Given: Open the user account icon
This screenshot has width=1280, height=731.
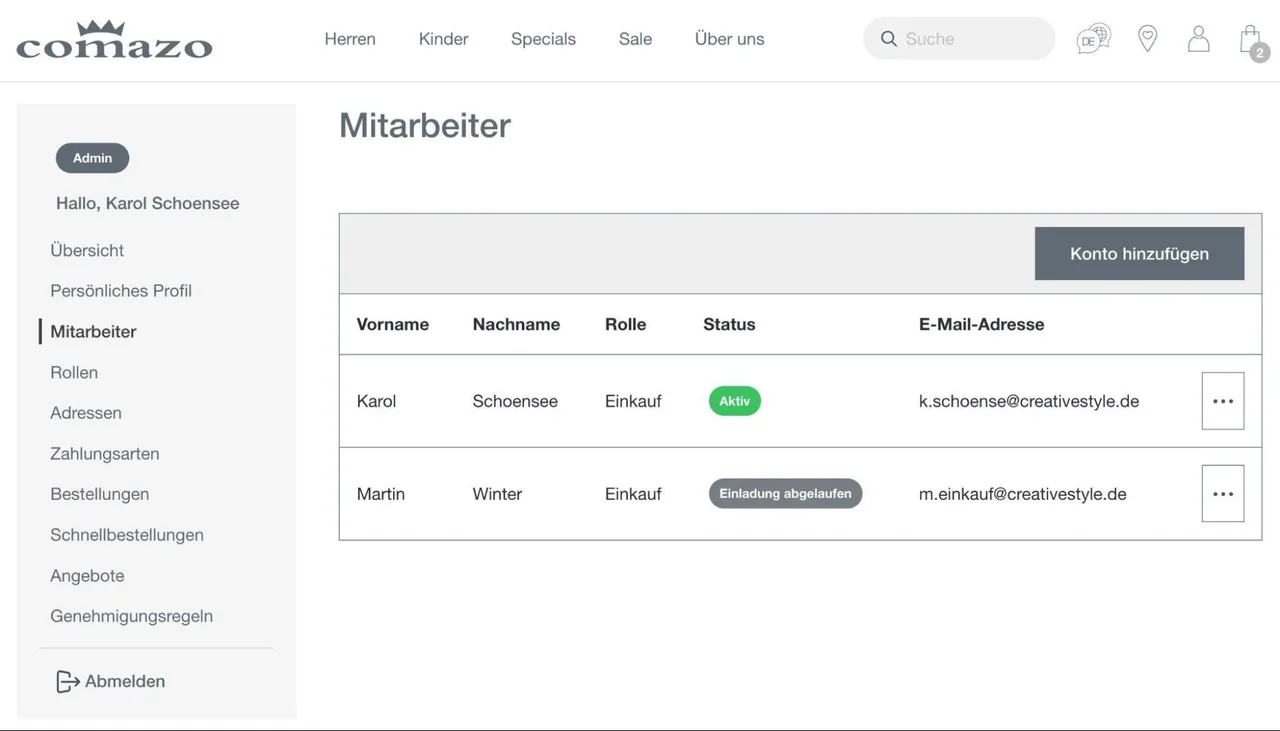Looking at the screenshot, I should 1198,39.
